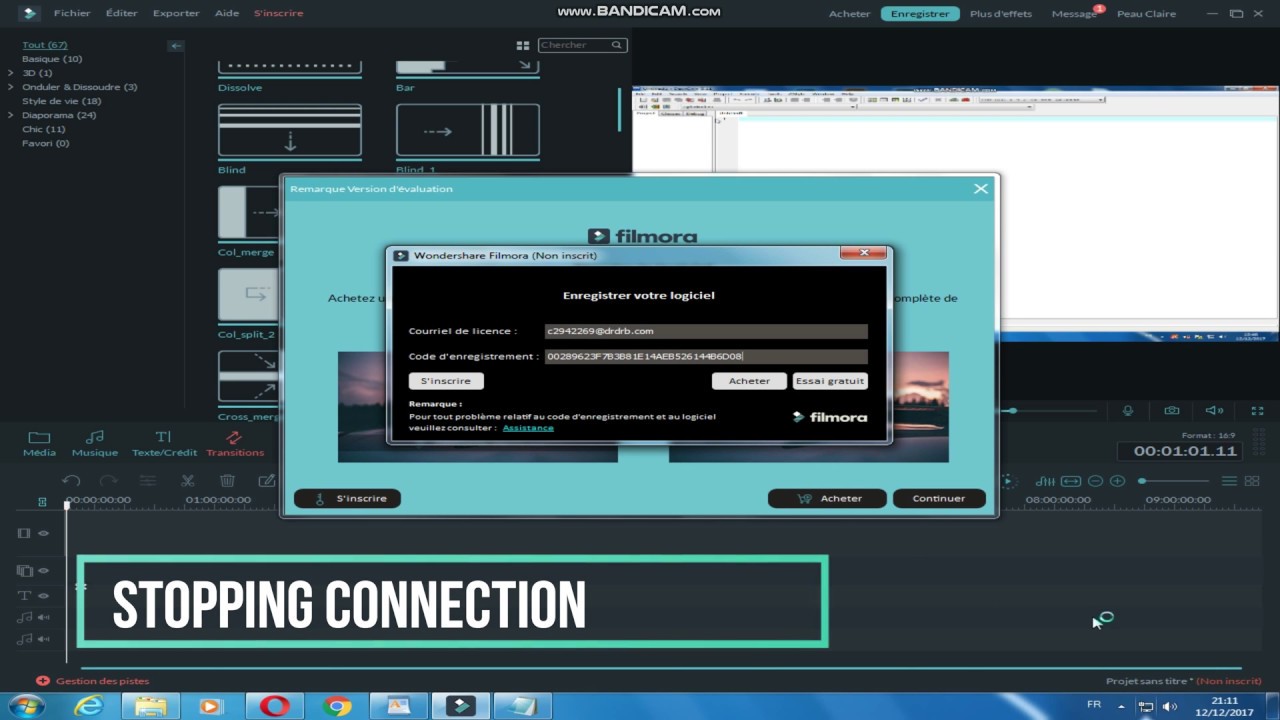Screen dimensions: 1280x720
Task: Show hidden system tray icons
Action: point(1121,707)
